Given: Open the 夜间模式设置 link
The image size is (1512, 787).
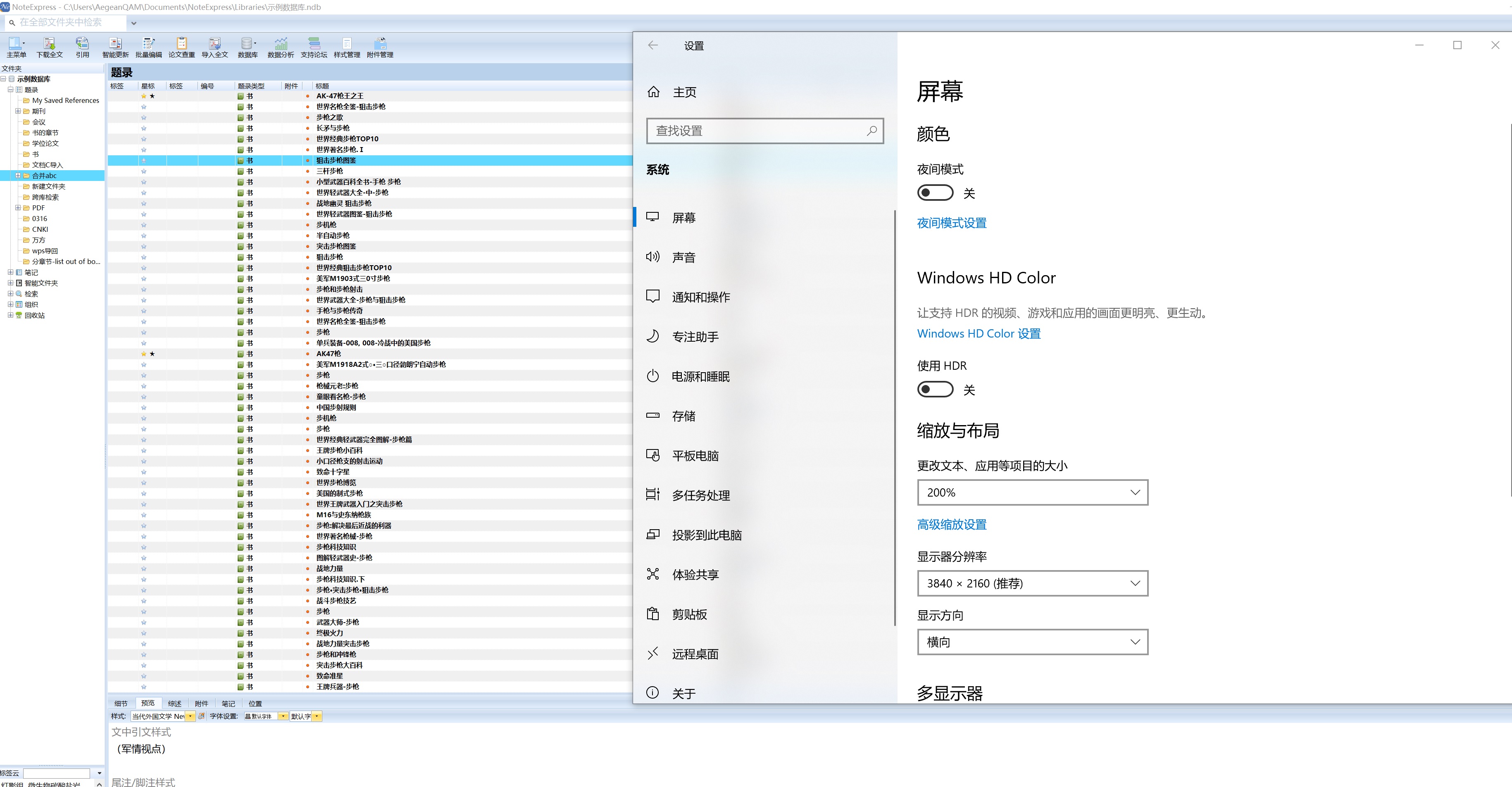Looking at the screenshot, I should coord(951,223).
